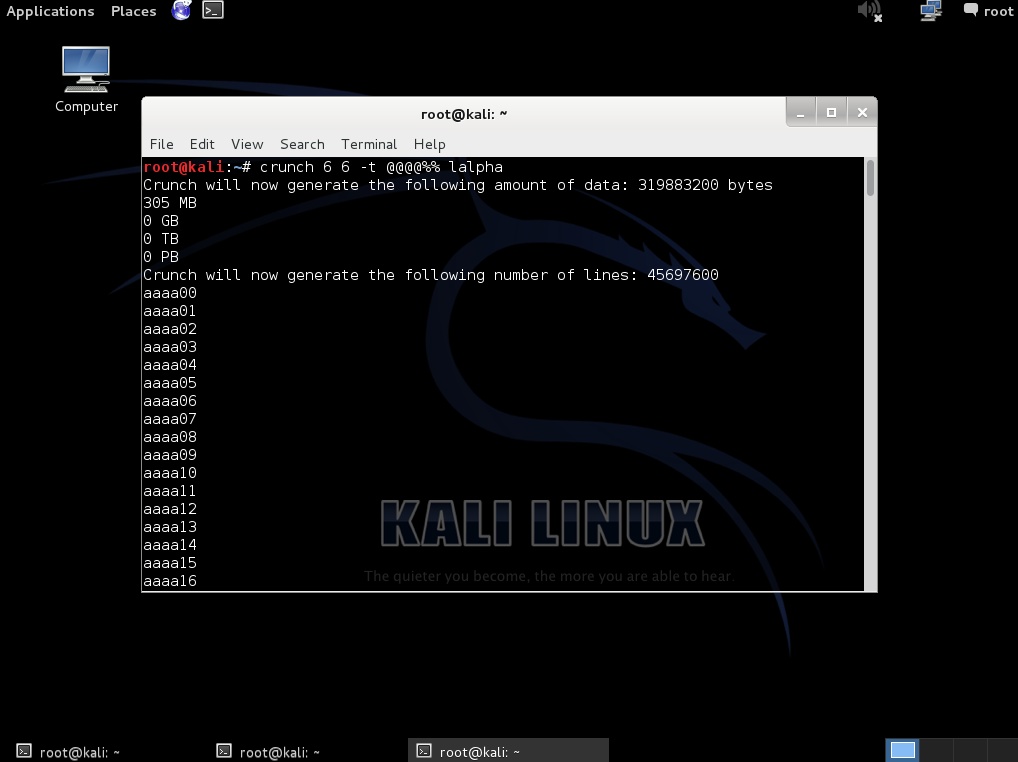Open the root user menu

[998, 11]
